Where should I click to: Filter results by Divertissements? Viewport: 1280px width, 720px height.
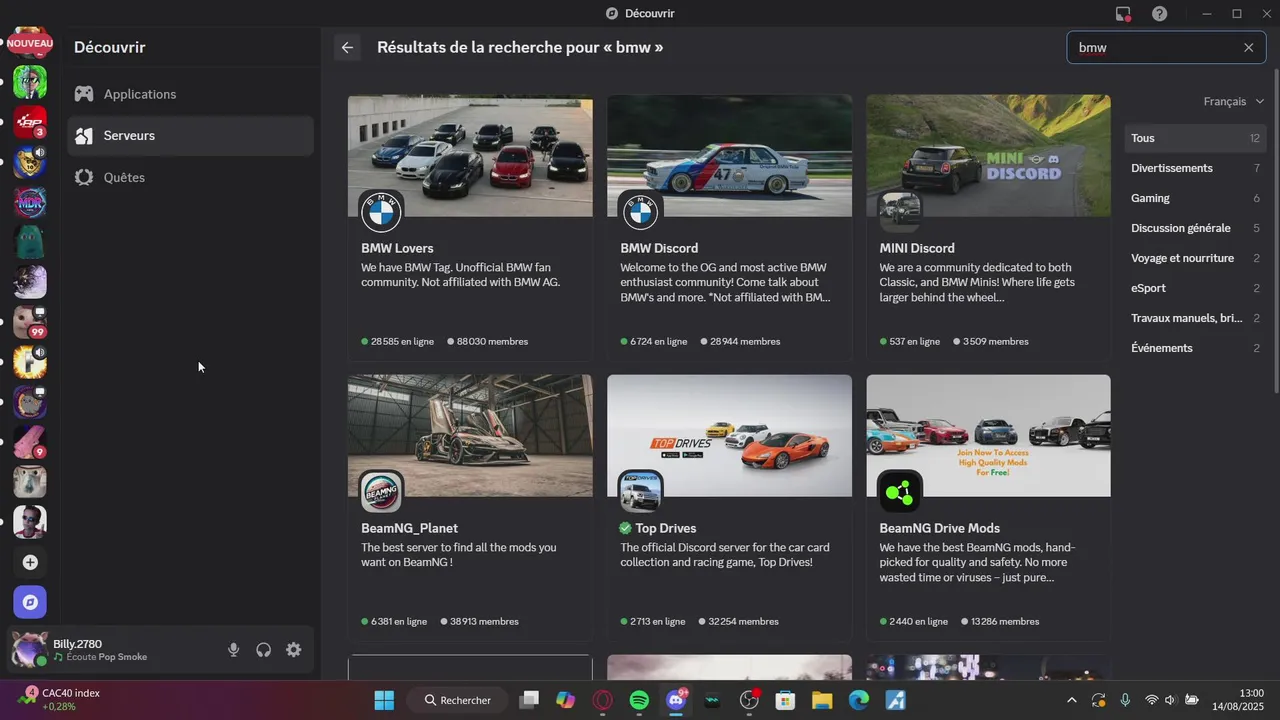tap(1195, 168)
